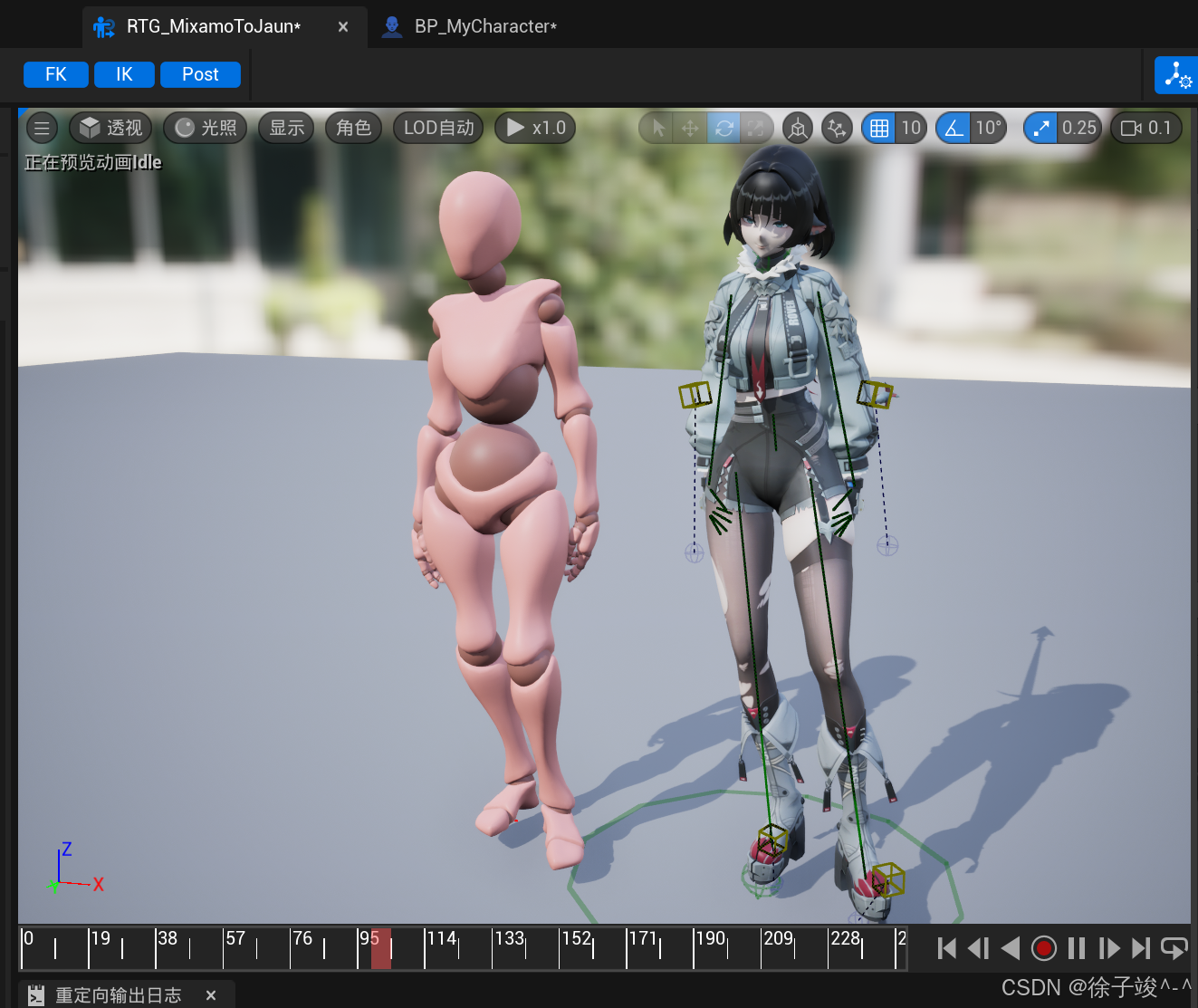Image resolution: width=1198 pixels, height=1008 pixels.
Task: Toggle rotation angle snapping
Action: click(x=954, y=129)
